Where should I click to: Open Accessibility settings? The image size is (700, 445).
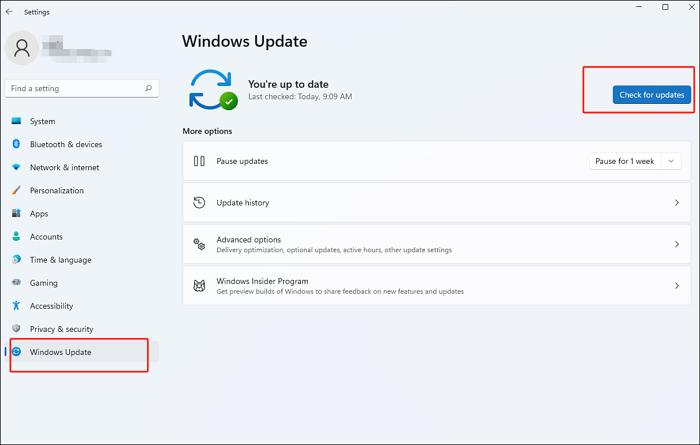[82, 306]
